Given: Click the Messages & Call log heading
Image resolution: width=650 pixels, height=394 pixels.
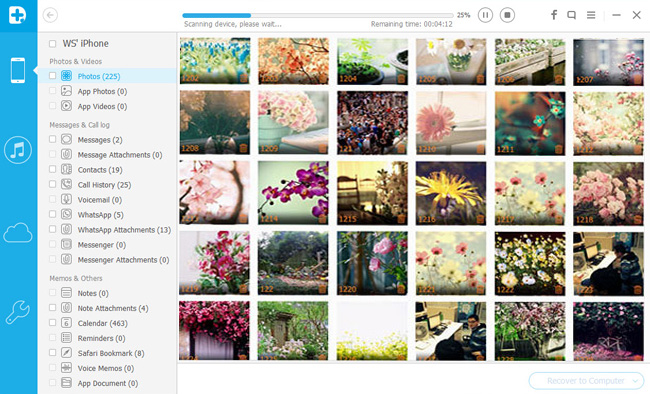Looking at the screenshot, I should coord(80,125).
